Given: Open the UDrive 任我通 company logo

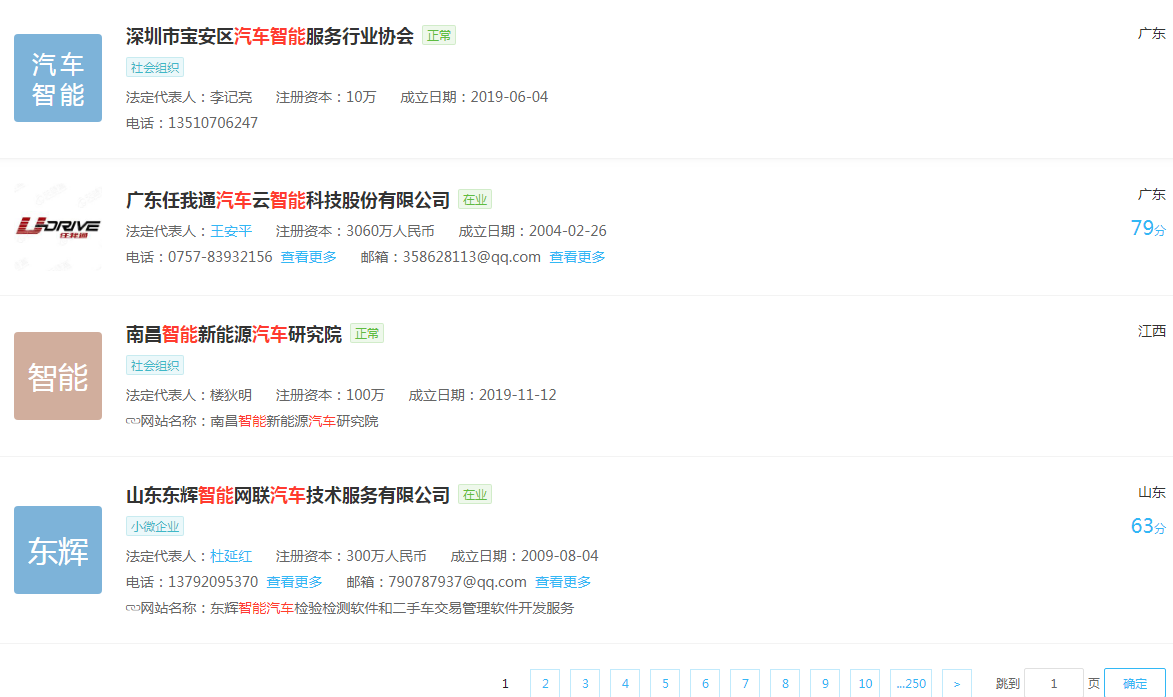Looking at the screenshot, I should (58, 227).
